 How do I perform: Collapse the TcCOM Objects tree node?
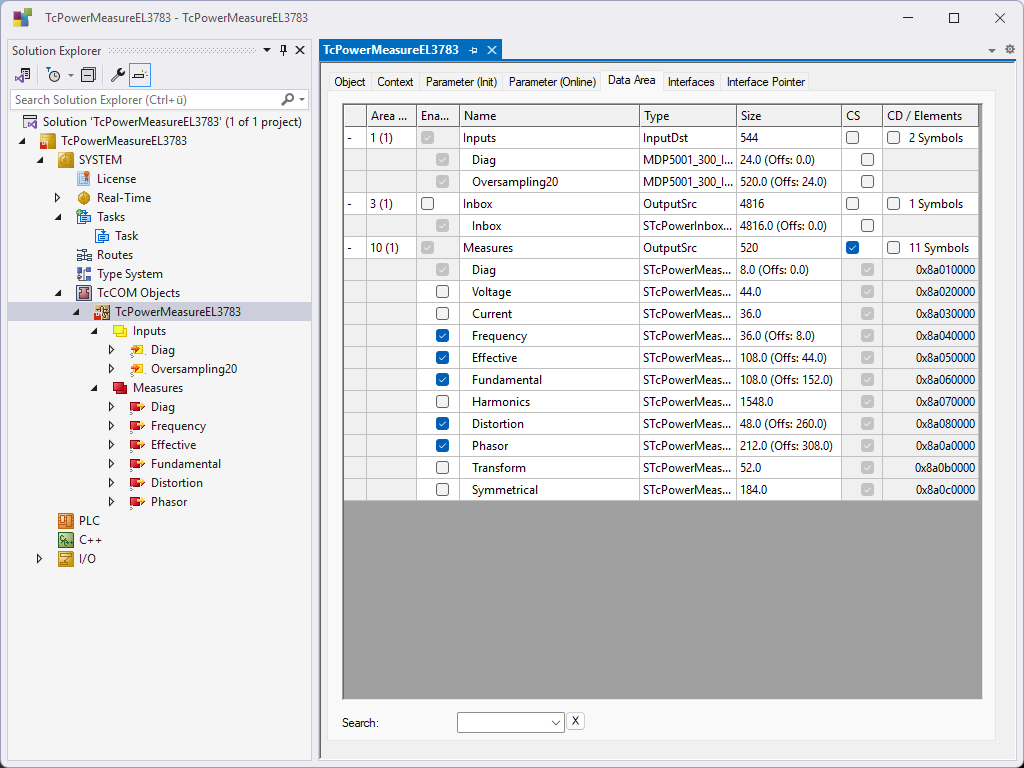coord(57,293)
